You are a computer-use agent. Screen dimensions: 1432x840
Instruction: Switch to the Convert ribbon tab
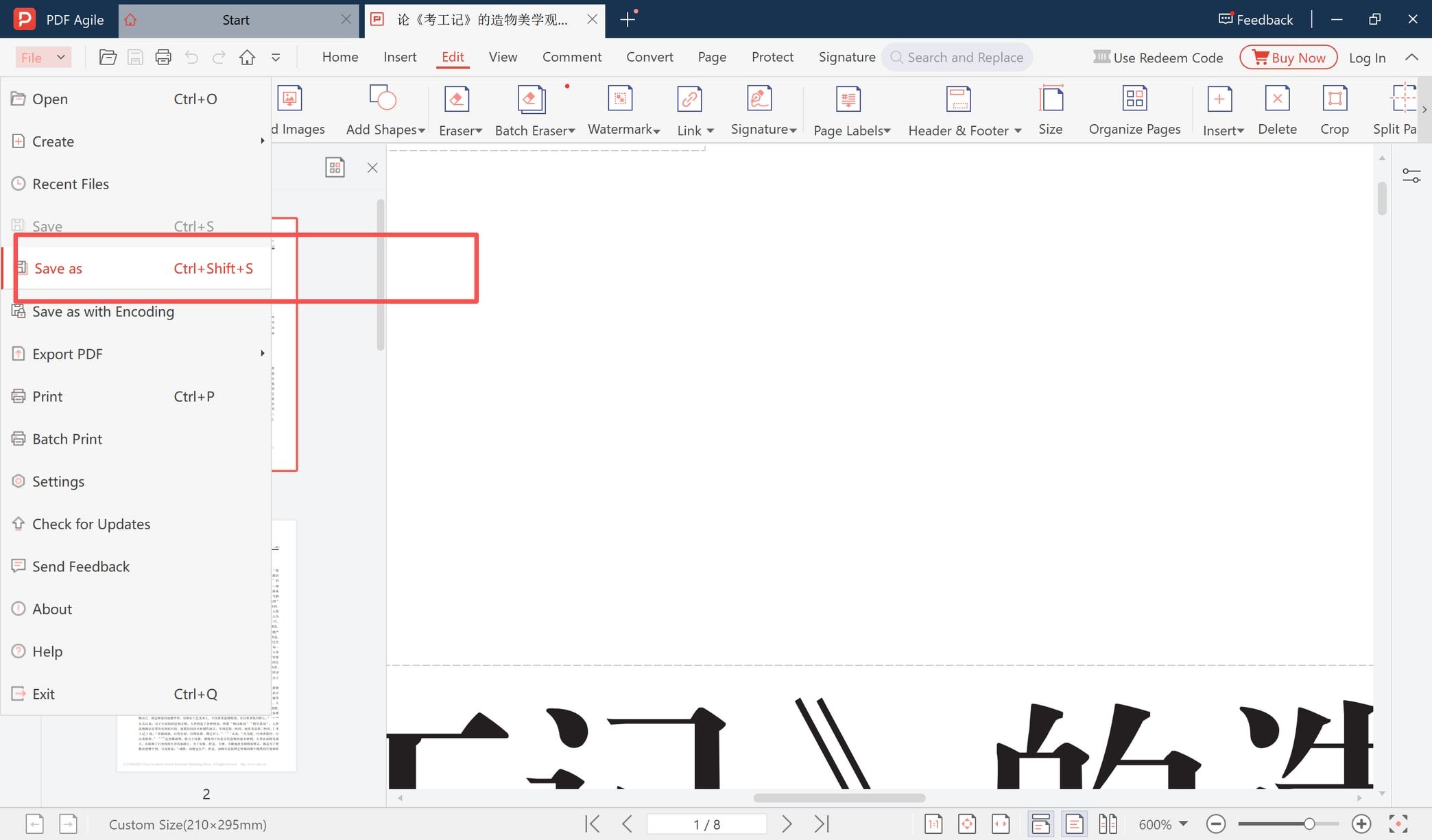click(x=649, y=57)
